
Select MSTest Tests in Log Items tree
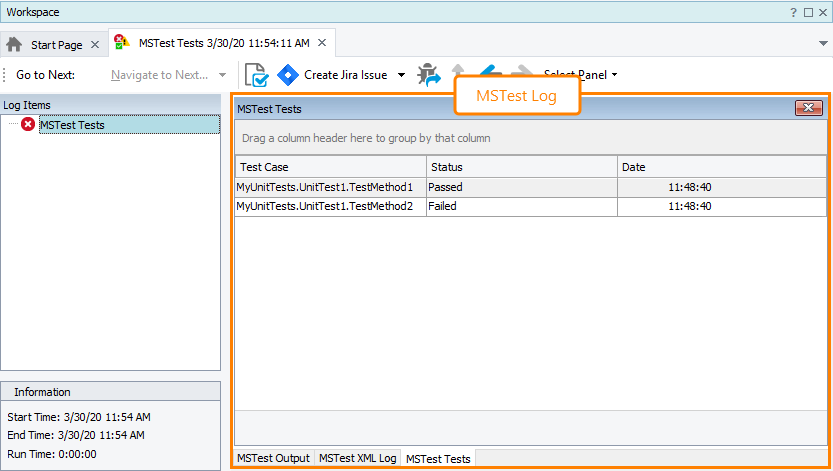coord(72,125)
